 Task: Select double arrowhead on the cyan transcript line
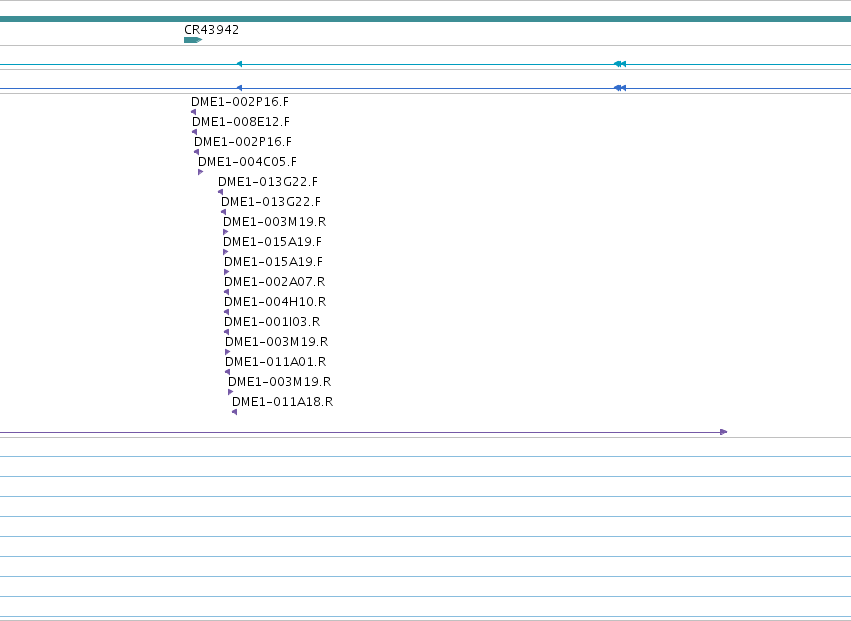click(620, 64)
